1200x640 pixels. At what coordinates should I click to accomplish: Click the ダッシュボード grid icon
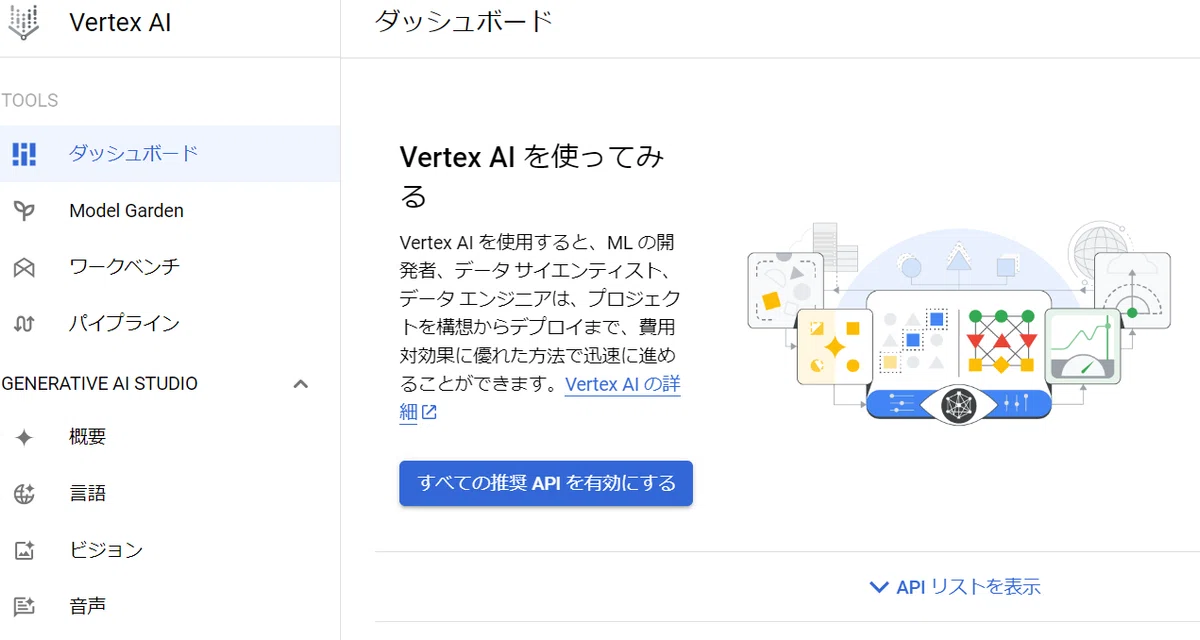coord(24,154)
